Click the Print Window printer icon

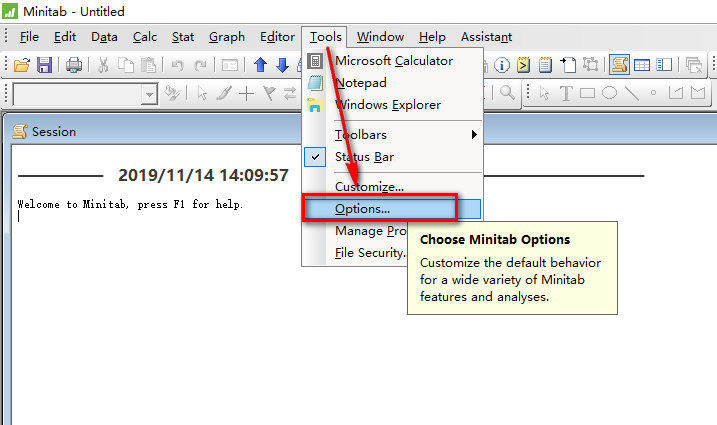[x=74, y=65]
